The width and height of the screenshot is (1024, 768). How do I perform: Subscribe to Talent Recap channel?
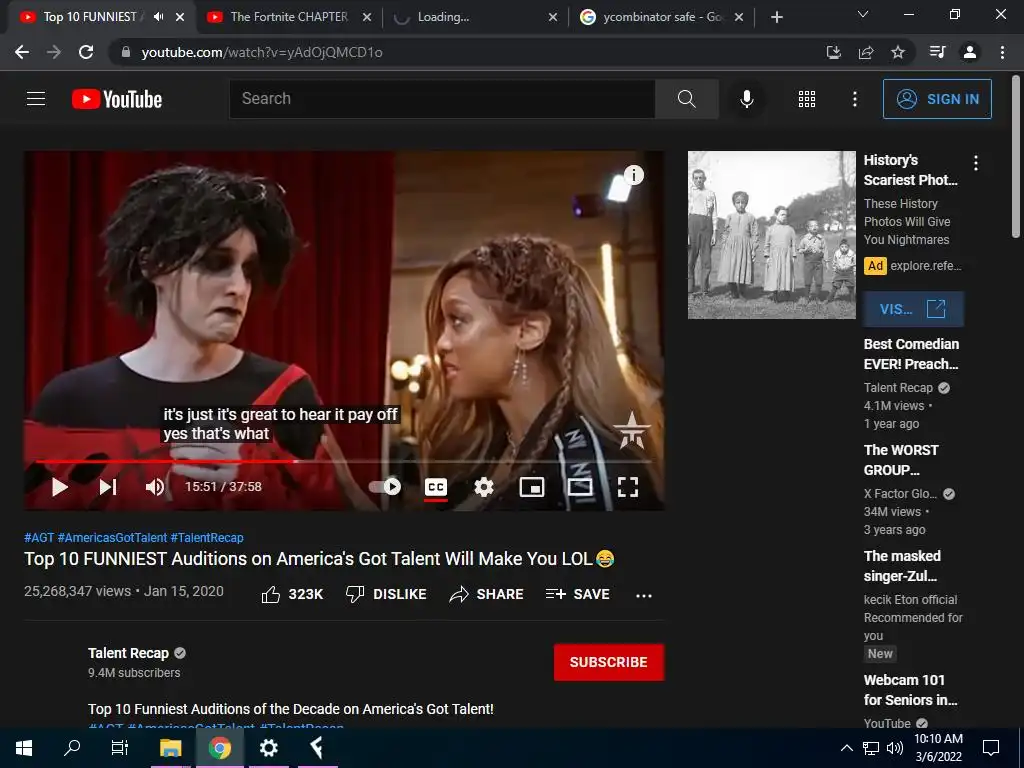coord(609,662)
